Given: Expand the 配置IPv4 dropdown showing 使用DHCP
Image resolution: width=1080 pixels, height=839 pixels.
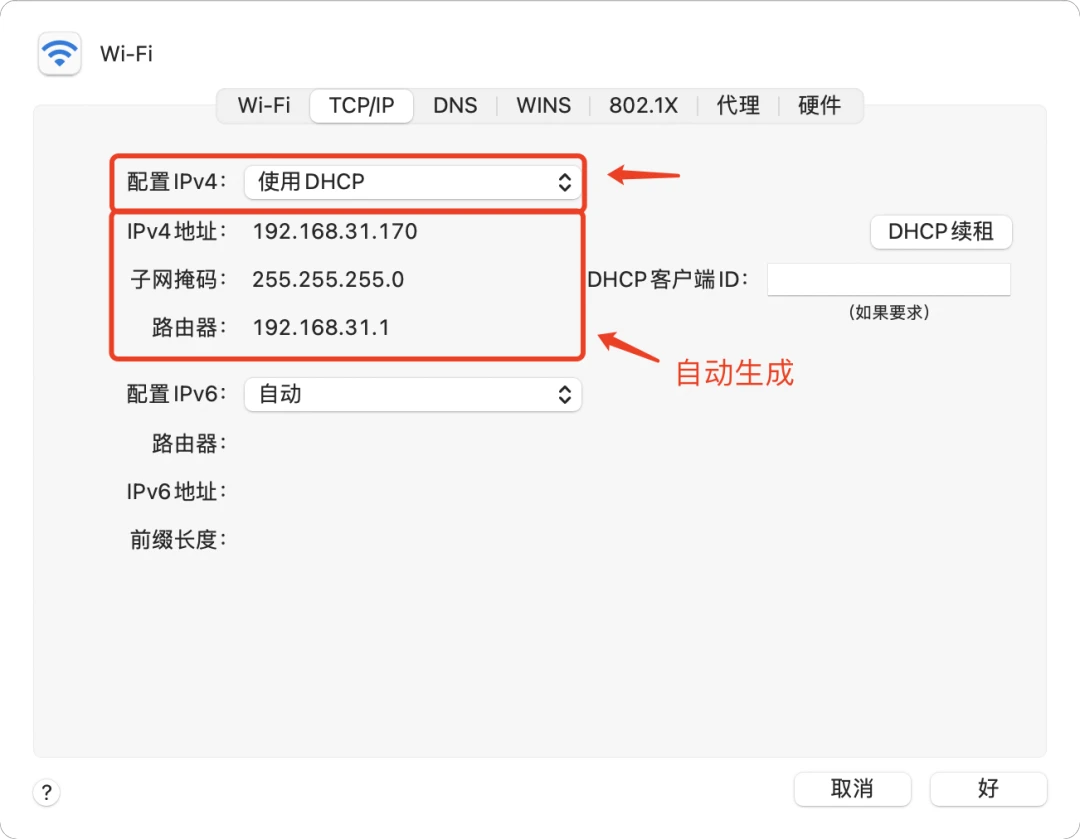Looking at the screenshot, I should pos(412,182).
